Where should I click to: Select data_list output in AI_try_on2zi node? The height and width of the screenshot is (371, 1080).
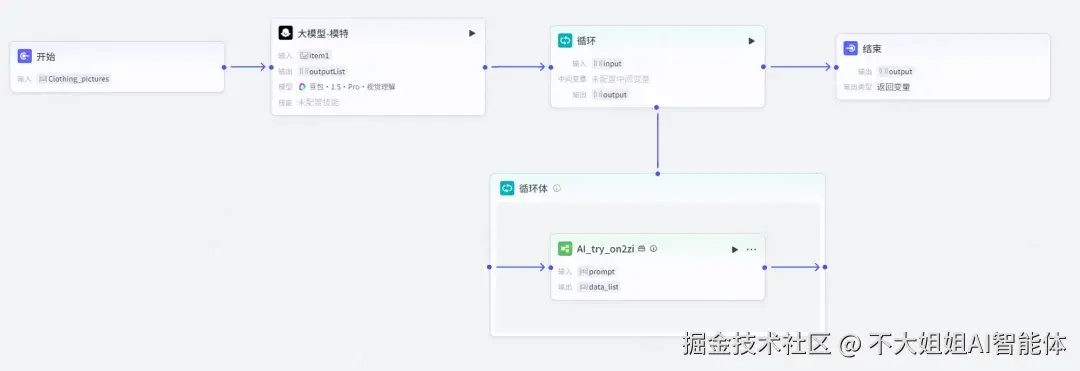[x=599, y=286]
